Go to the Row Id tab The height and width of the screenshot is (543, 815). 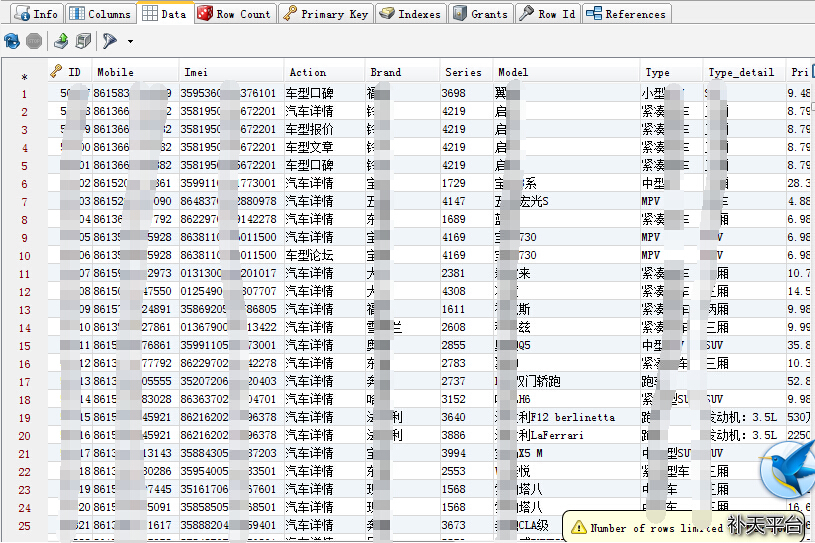click(547, 14)
